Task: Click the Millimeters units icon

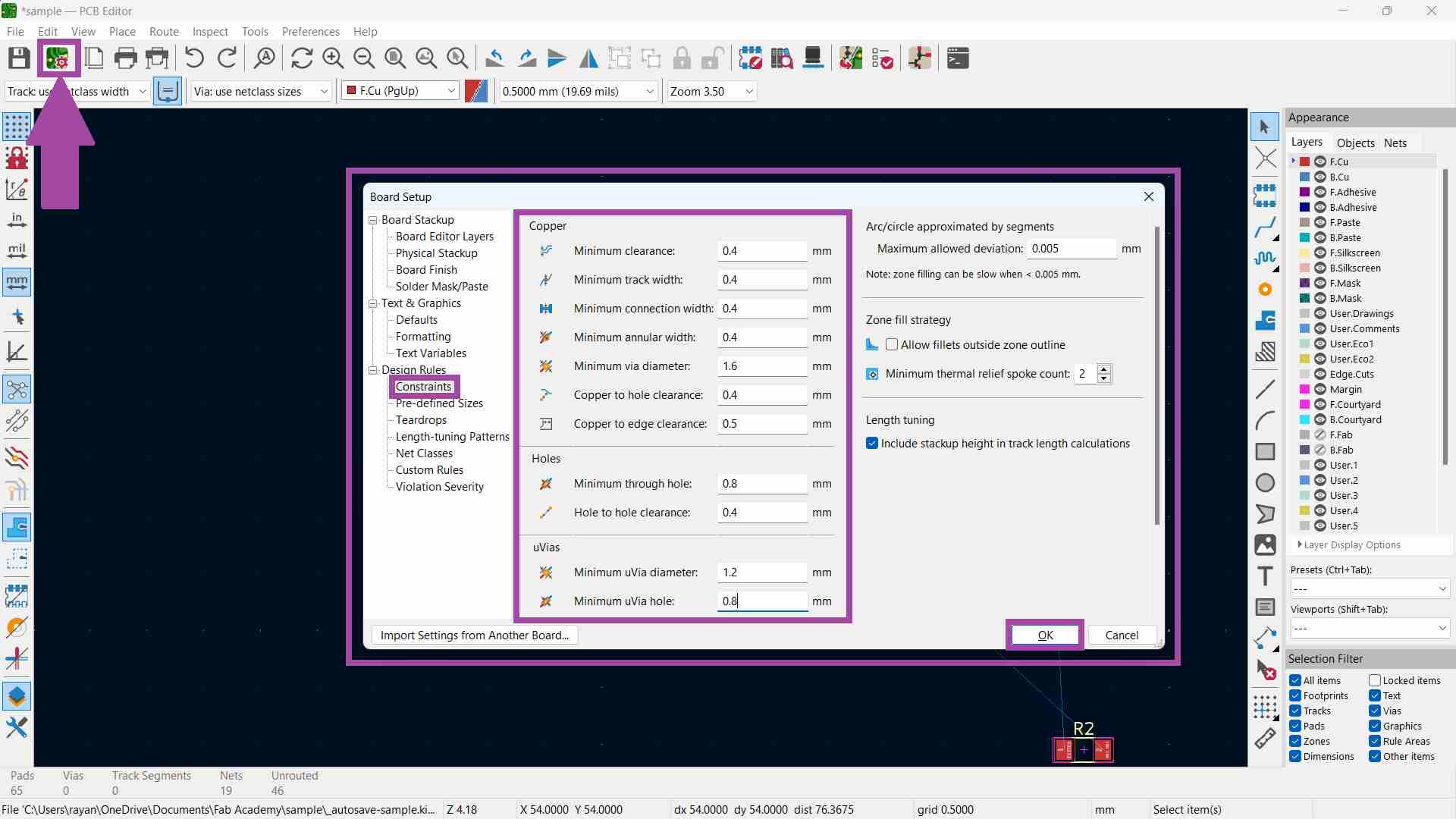Action: [17, 282]
